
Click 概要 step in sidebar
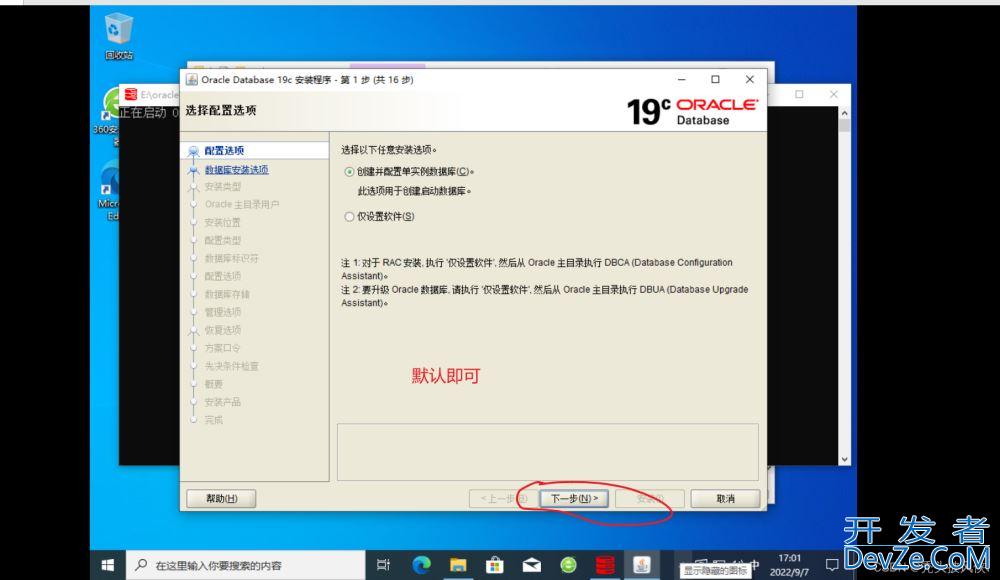pos(214,384)
